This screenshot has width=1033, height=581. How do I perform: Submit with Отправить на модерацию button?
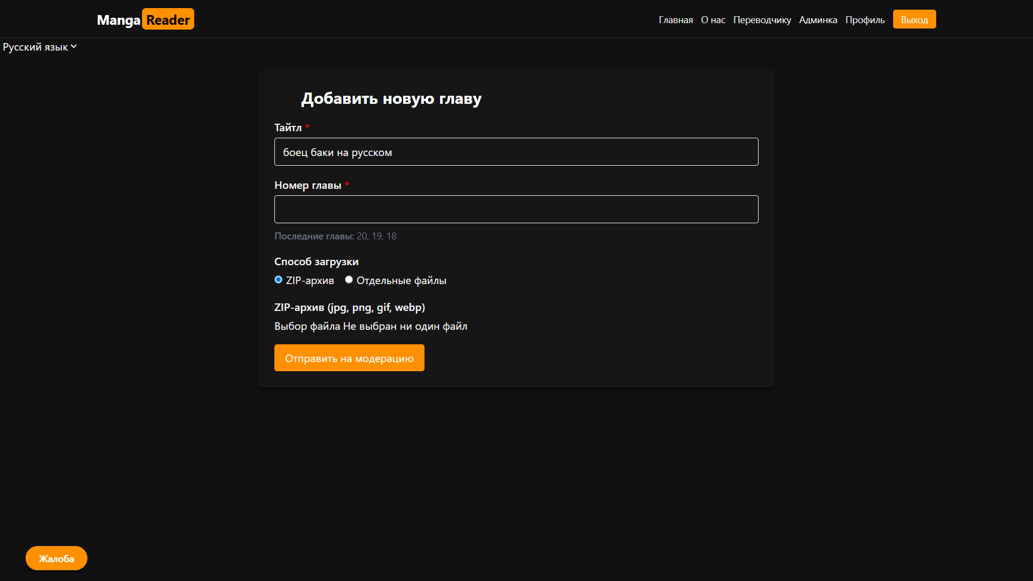349,358
